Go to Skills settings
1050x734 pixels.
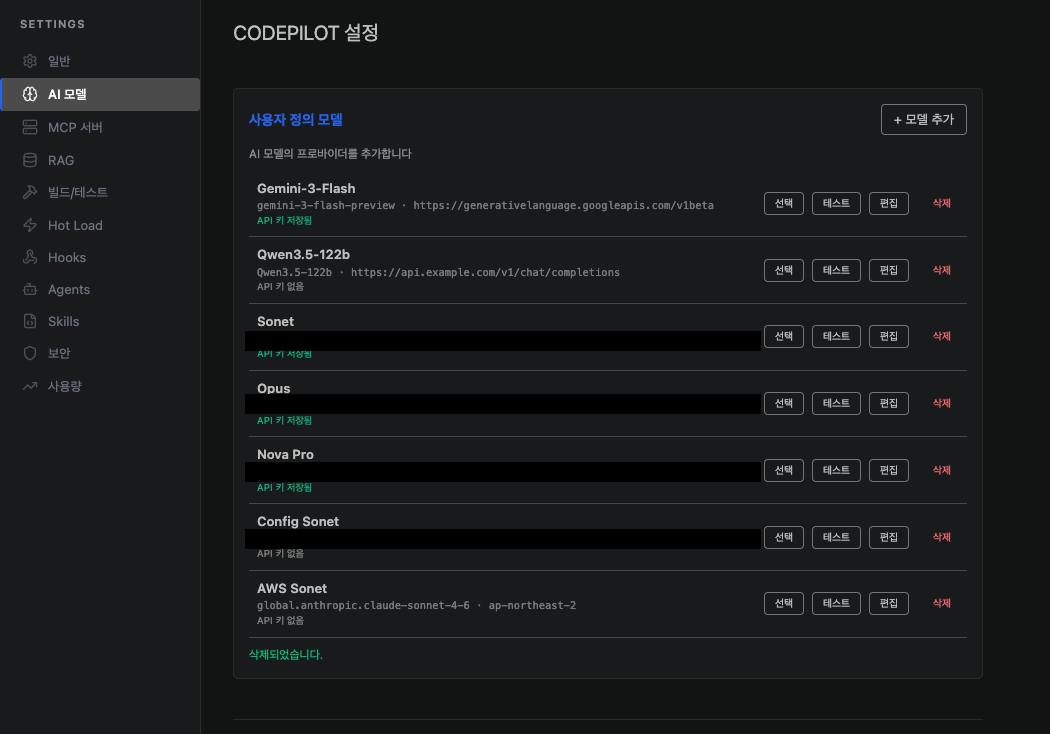pyautogui.click(x=100, y=321)
